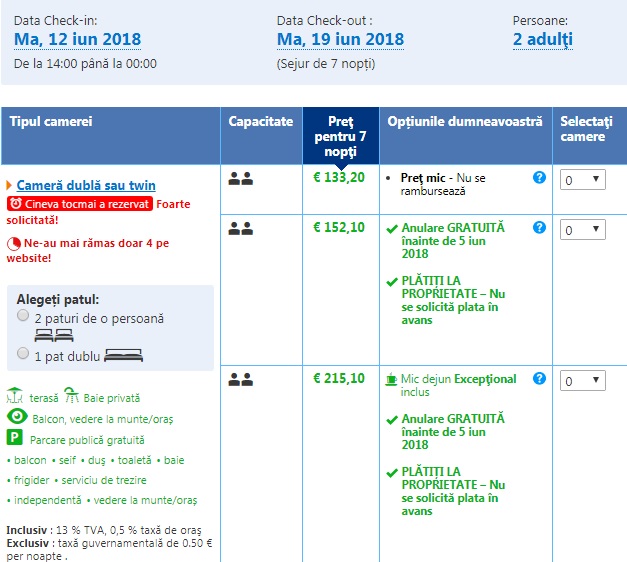Image resolution: width=627 pixels, height=562 pixels.
Task: Click the Tipul camerei column header
Action: point(51,121)
